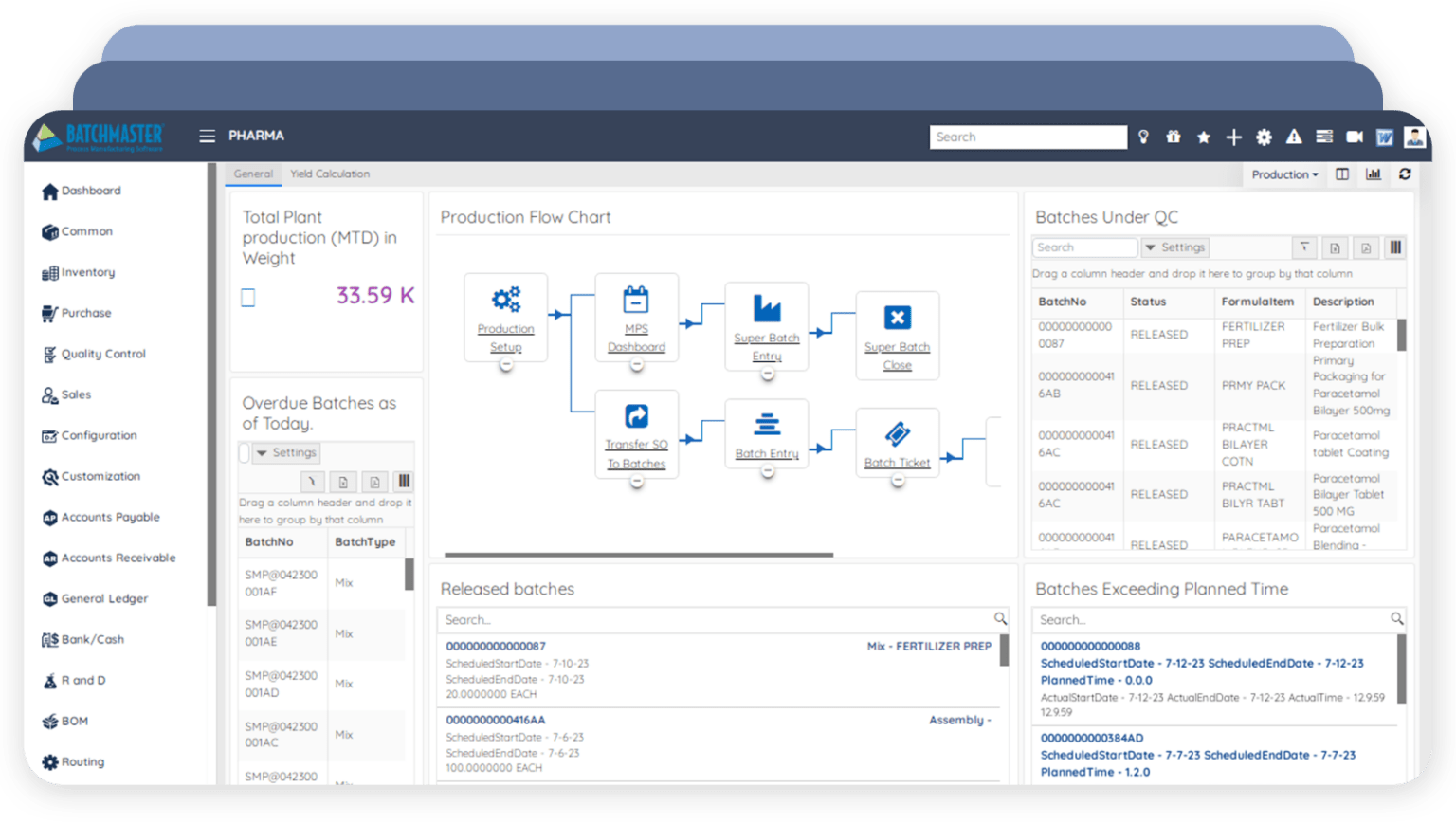The height and width of the screenshot is (824, 1456).
Task: Click batch 0000000000384AD in Batches Exceeding Planned Time
Action: pyautogui.click(x=1092, y=738)
